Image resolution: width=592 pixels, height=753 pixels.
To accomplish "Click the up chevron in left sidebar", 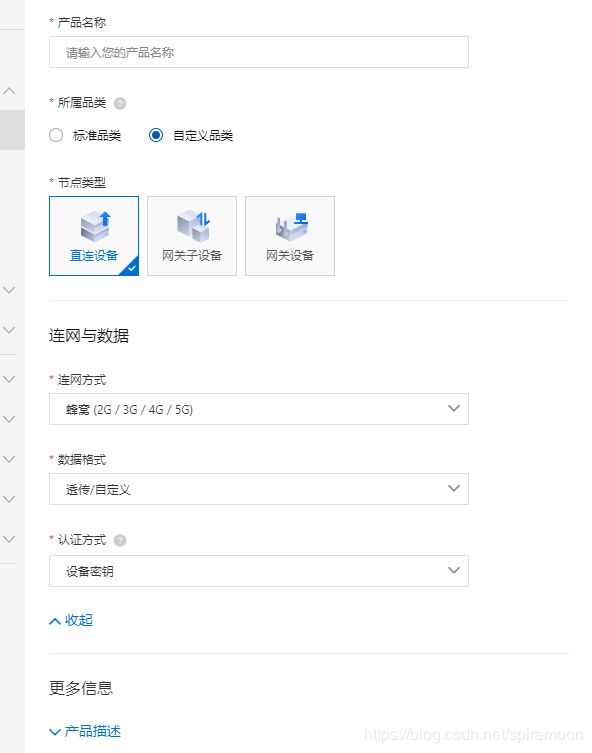I will (x=9, y=91).
